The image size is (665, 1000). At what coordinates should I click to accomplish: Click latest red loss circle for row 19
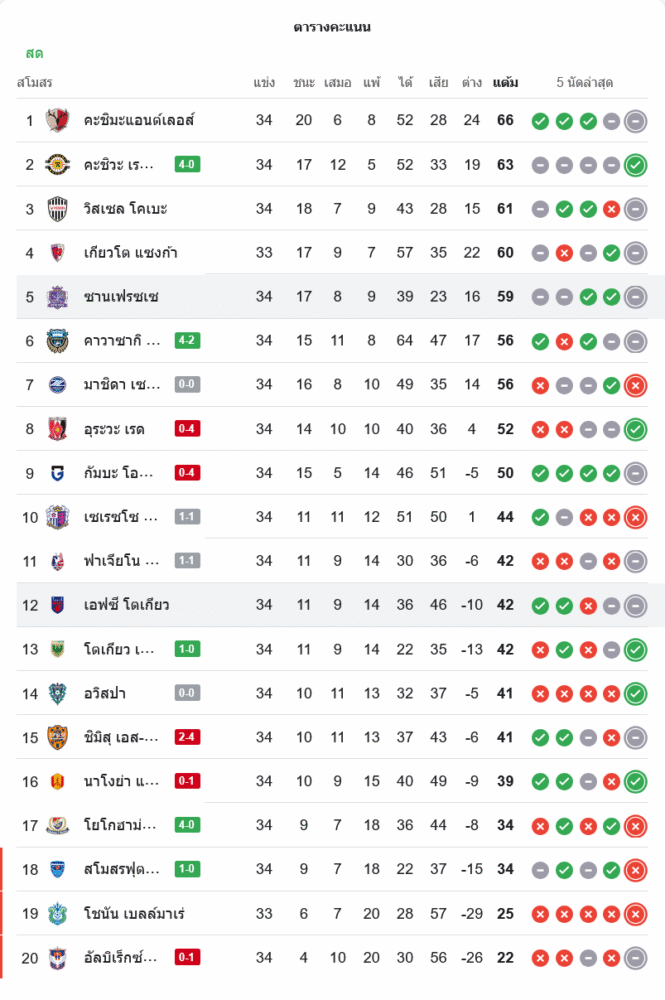coord(635,913)
